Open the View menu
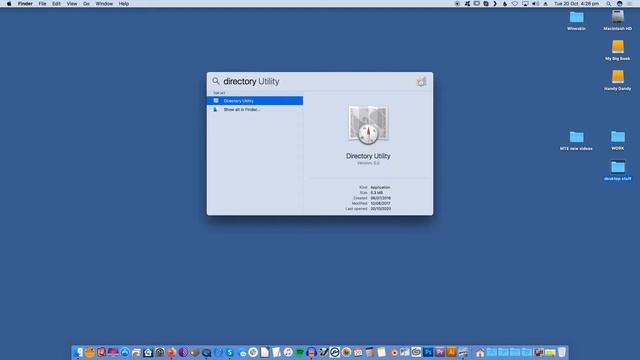640x360 pixels. 72,4
